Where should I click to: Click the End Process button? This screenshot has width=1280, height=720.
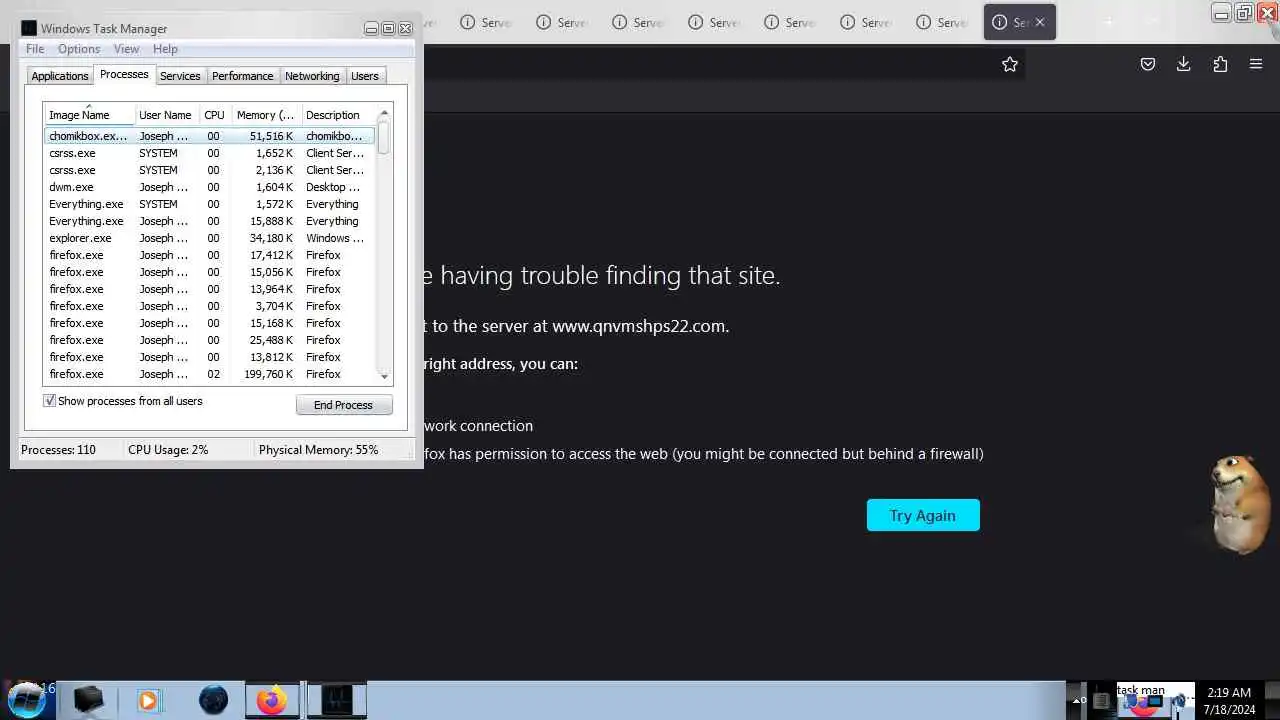344,405
